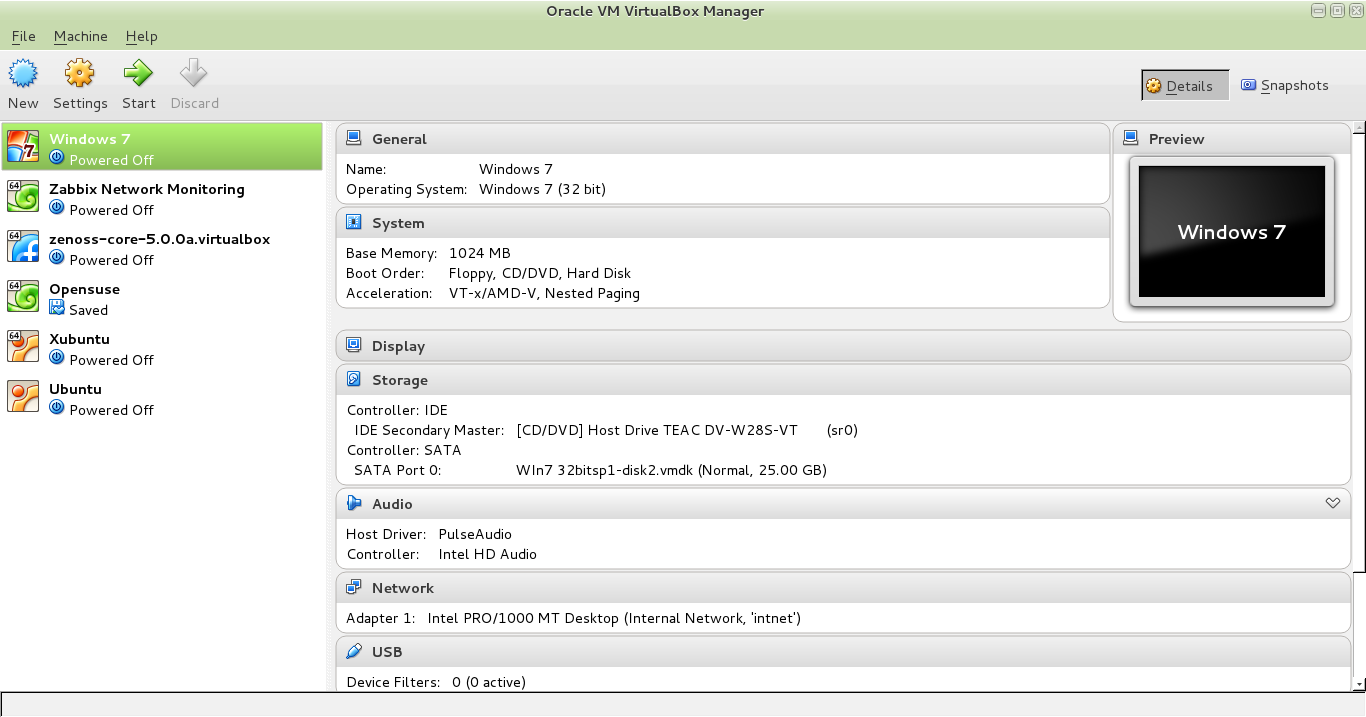Open the System section header
Viewport: 1366px width, 717px height.
[x=723, y=223]
